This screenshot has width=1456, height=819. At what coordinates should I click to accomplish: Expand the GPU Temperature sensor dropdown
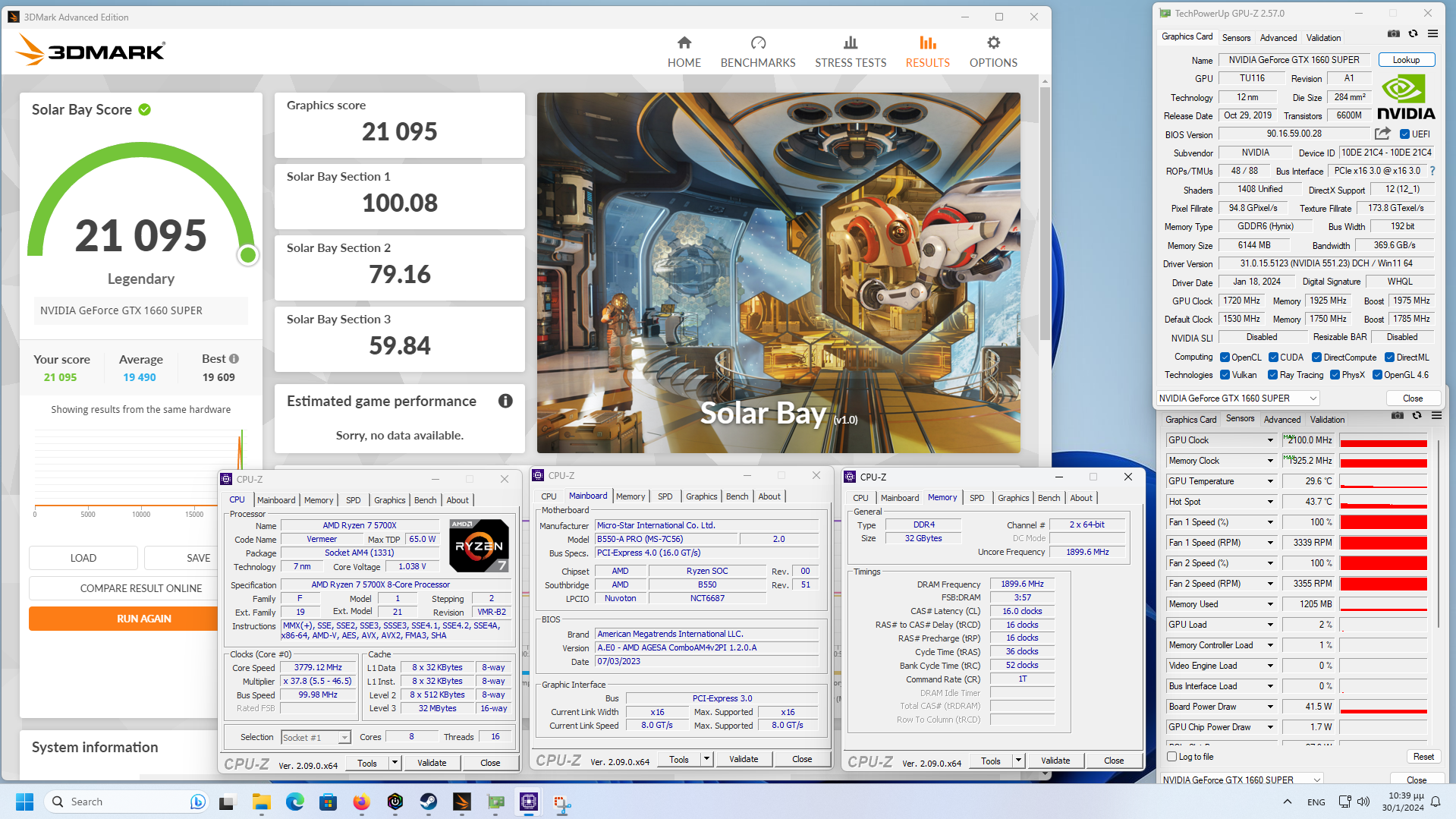(x=1270, y=481)
